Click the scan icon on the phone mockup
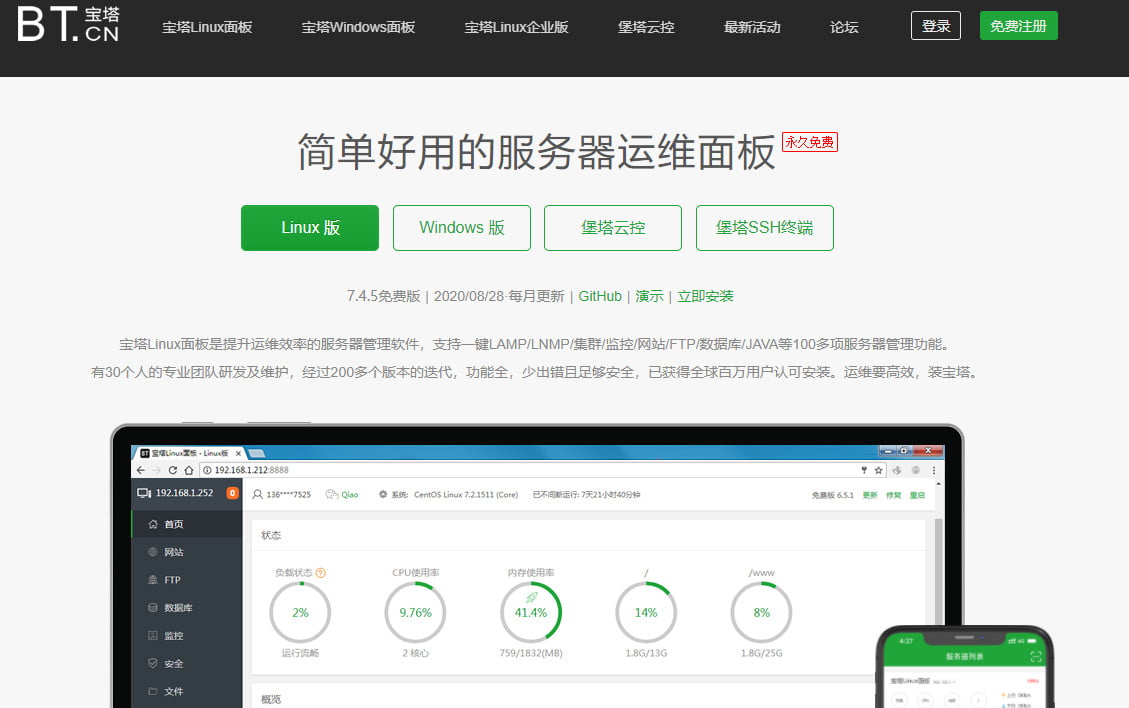Image resolution: width=1129 pixels, height=708 pixels. click(1036, 657)
